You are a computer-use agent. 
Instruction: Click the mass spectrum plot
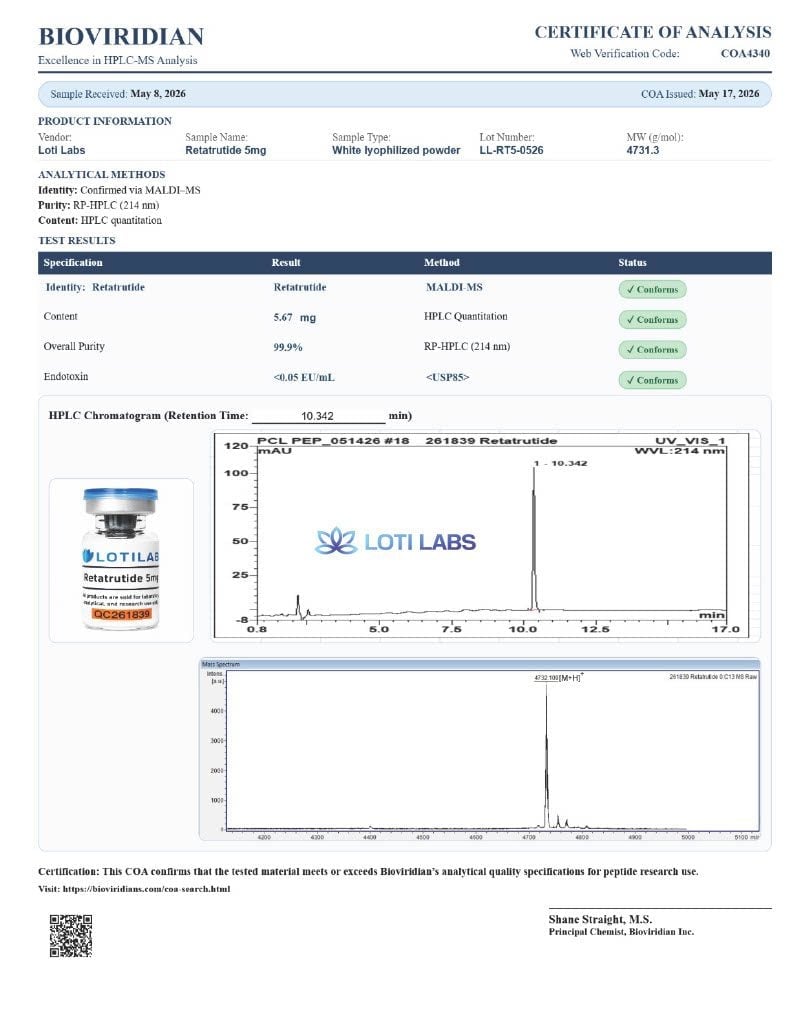479,749
